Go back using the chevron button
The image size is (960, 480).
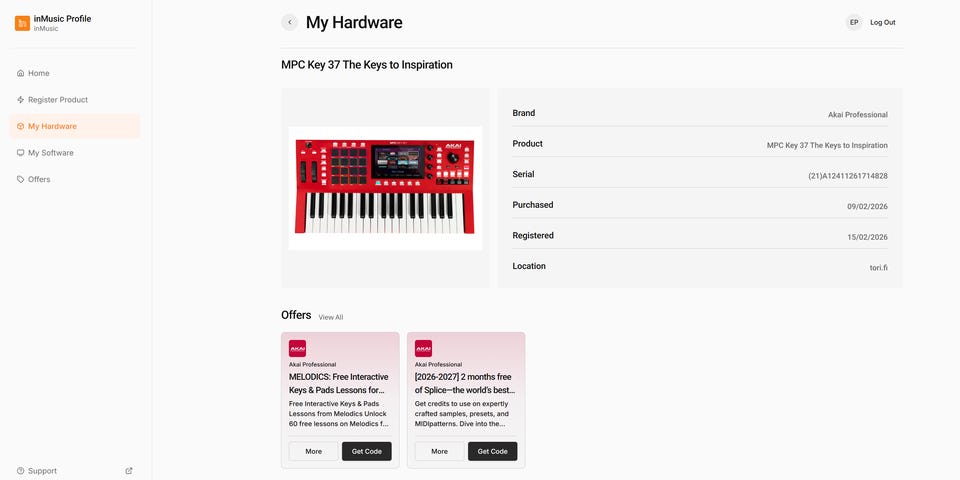[290, 23]
